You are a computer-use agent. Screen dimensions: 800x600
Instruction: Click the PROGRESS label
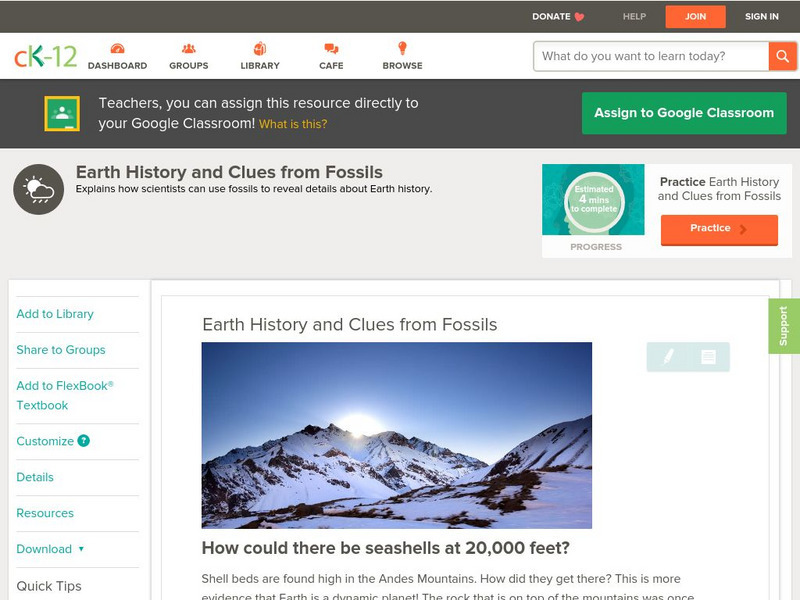(595, 247)
